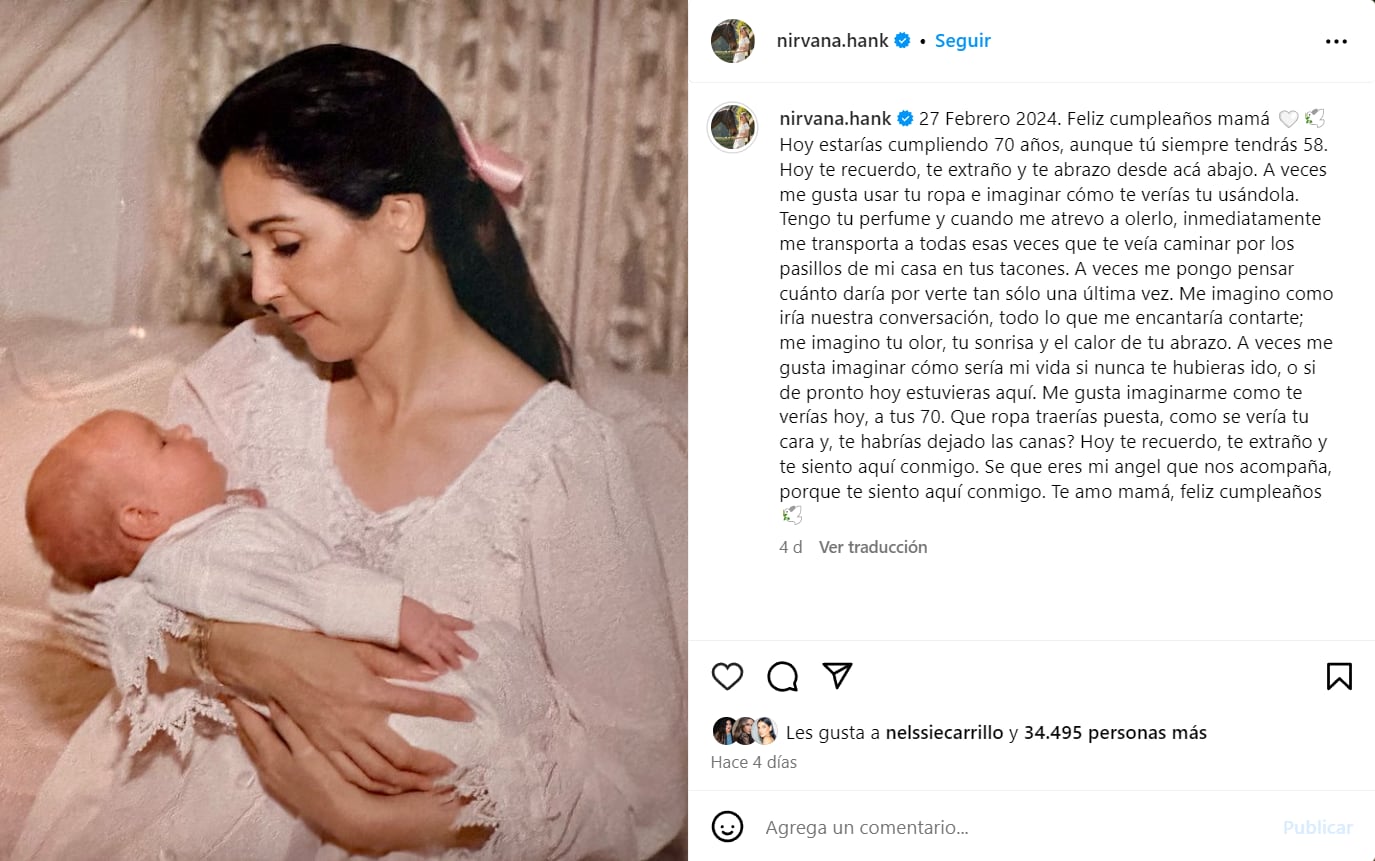Click the verified badge beside the header username
The image size is (1375, 861).
902,41
